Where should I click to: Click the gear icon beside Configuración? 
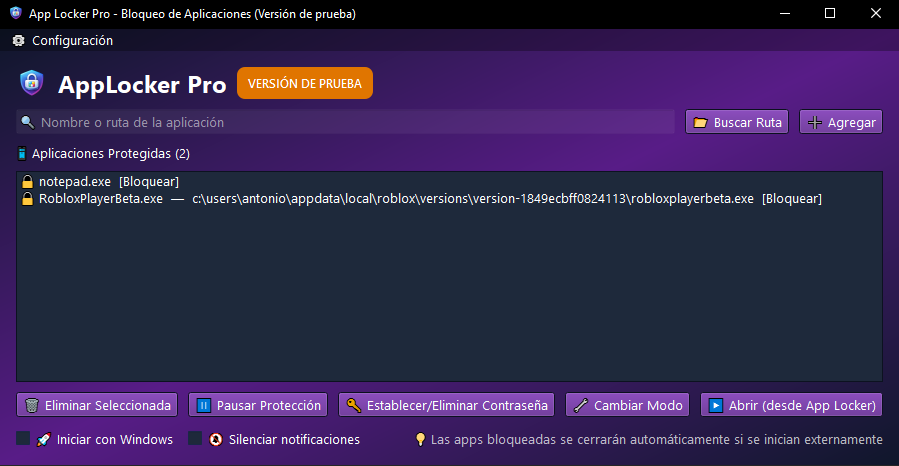(x=18, y=41)
